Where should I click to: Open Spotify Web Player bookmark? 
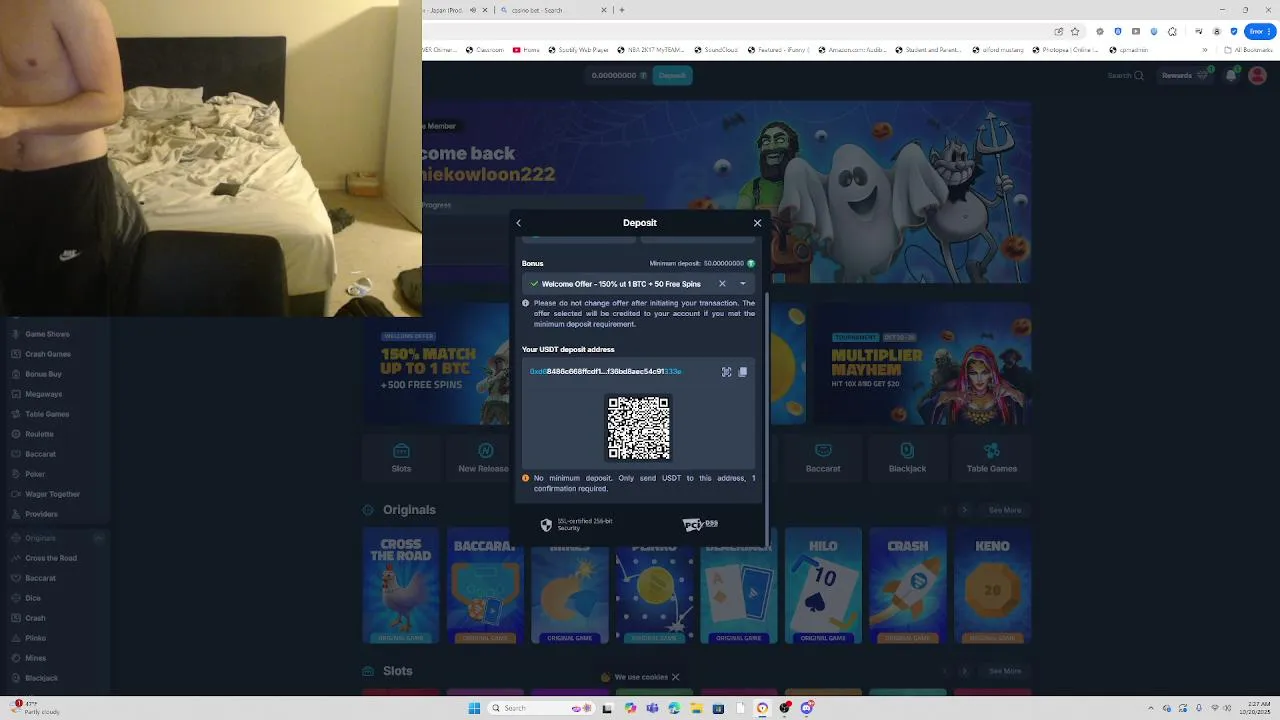[577, 49]
